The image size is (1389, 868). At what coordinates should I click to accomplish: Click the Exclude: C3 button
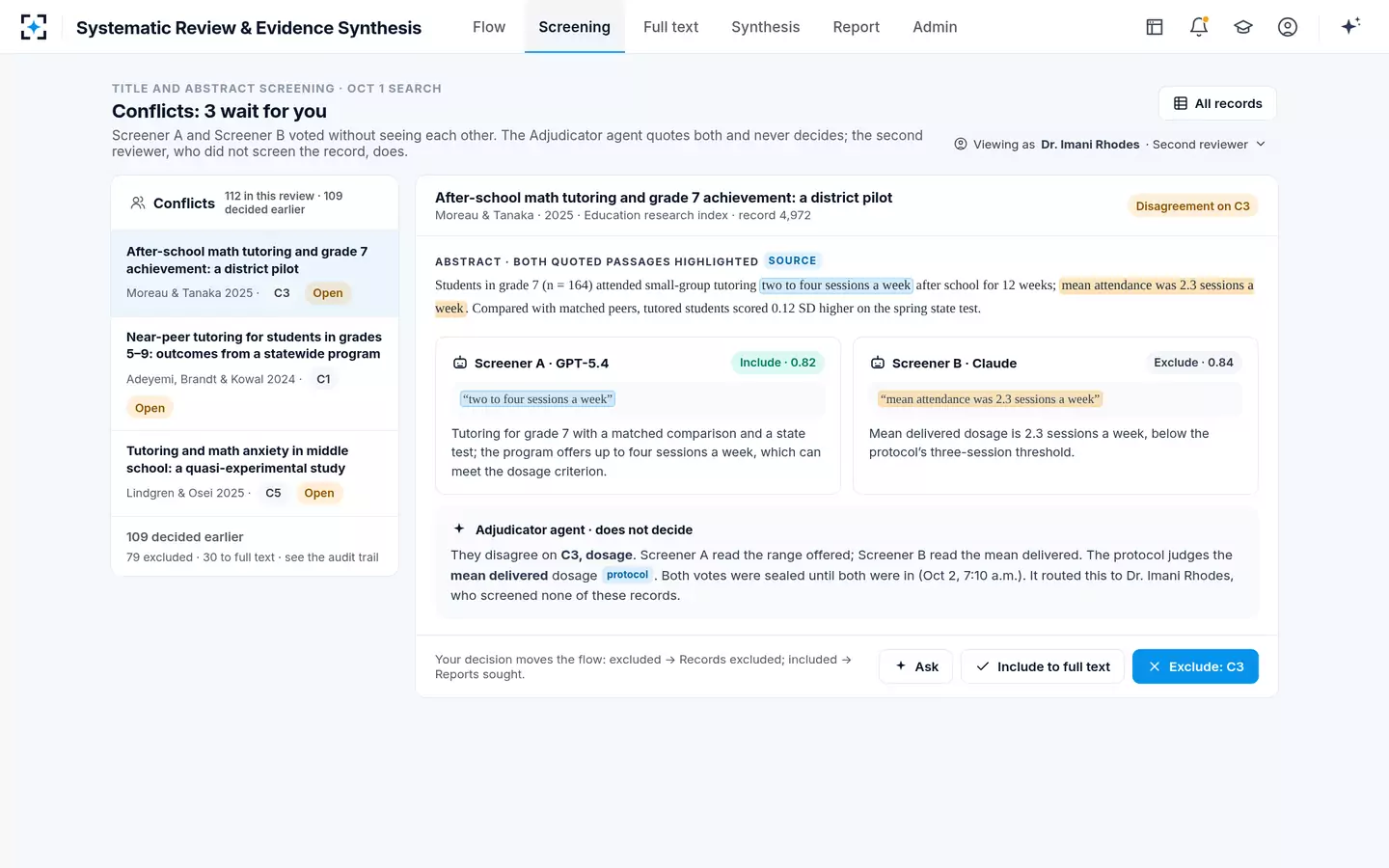1195,666
